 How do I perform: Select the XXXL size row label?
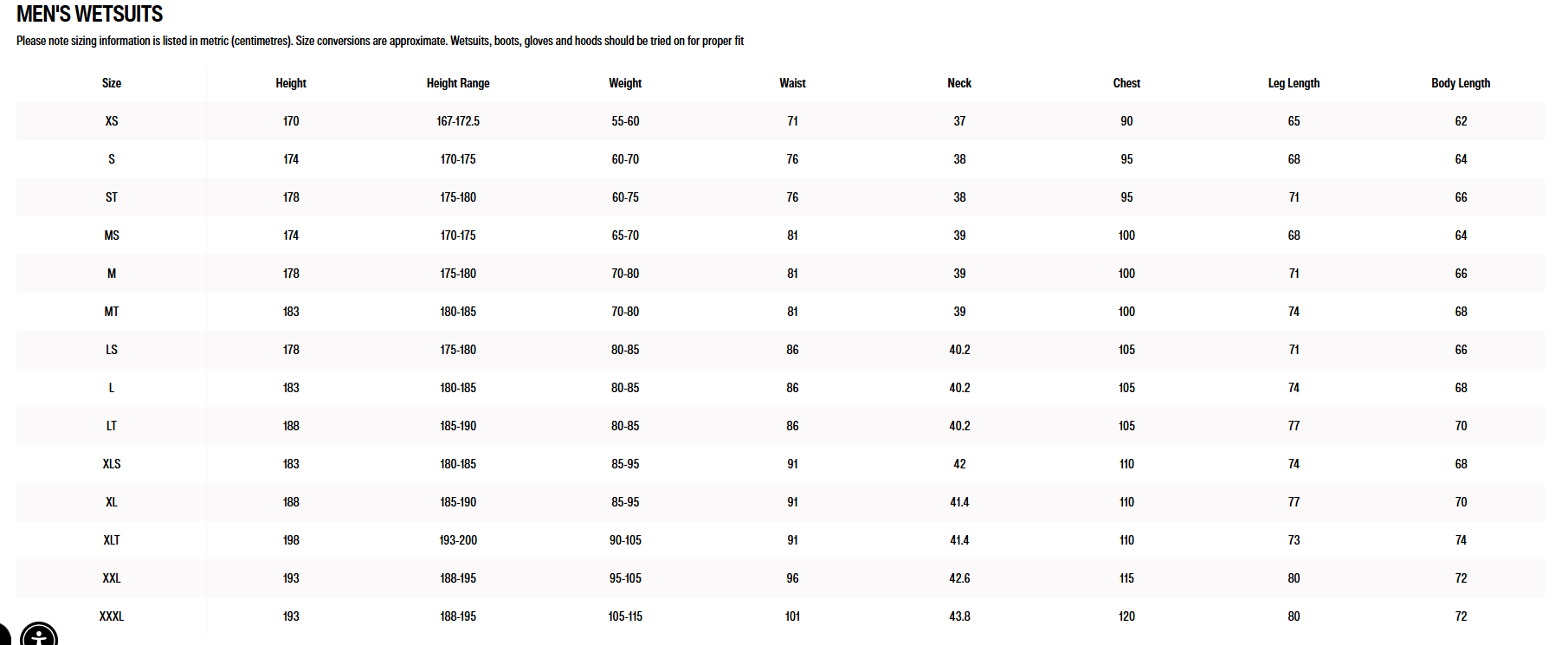coord(112,616)
